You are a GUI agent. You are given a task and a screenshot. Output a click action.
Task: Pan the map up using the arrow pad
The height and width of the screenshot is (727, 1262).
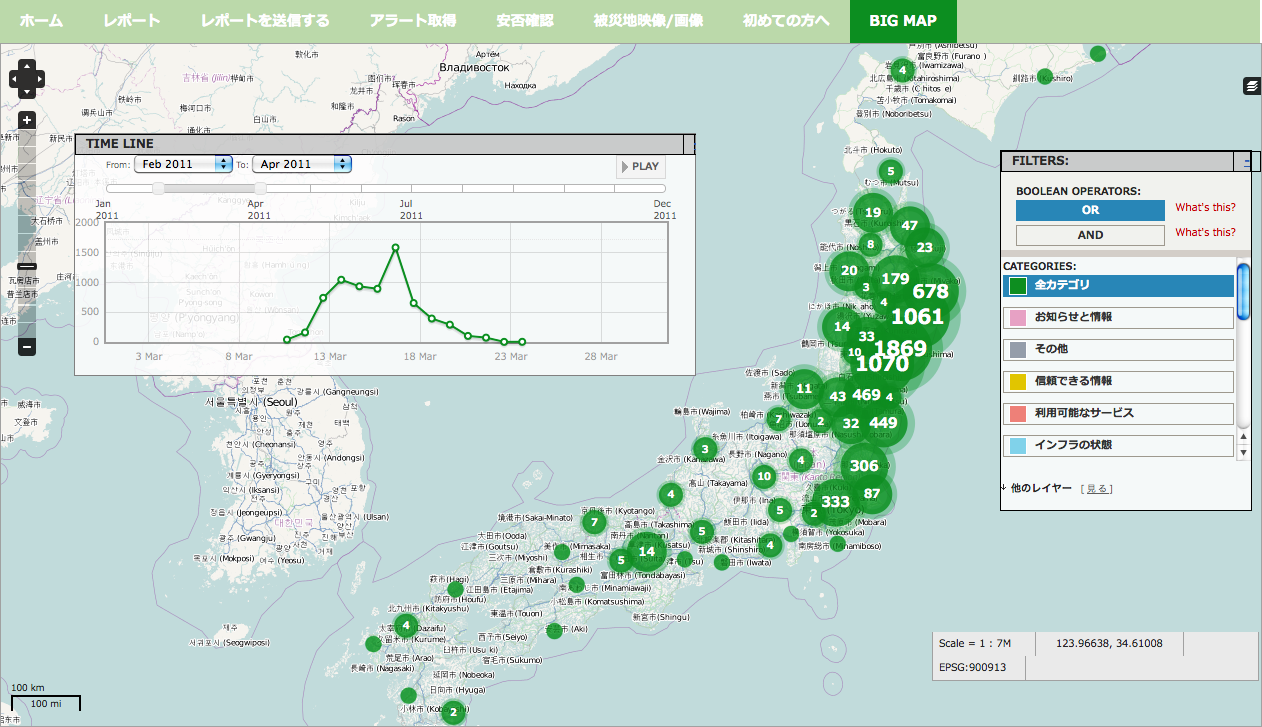27,66
